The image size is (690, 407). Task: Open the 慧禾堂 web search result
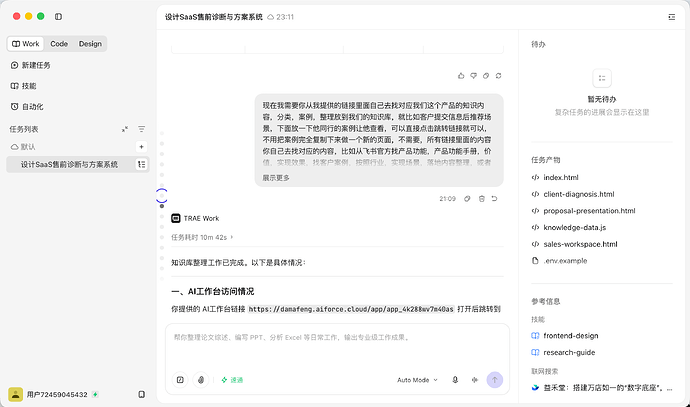602,388
